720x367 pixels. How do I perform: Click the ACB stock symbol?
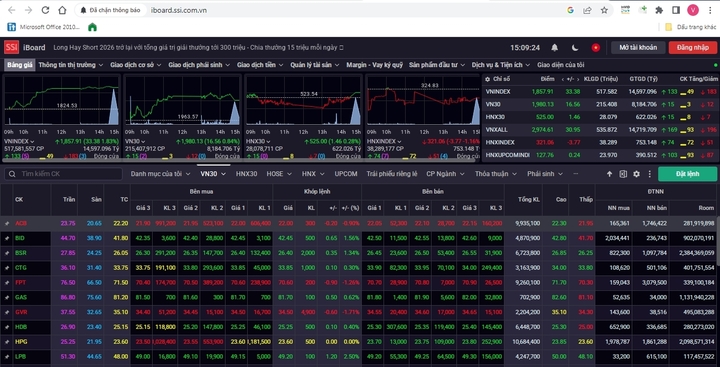click(21, 224)
